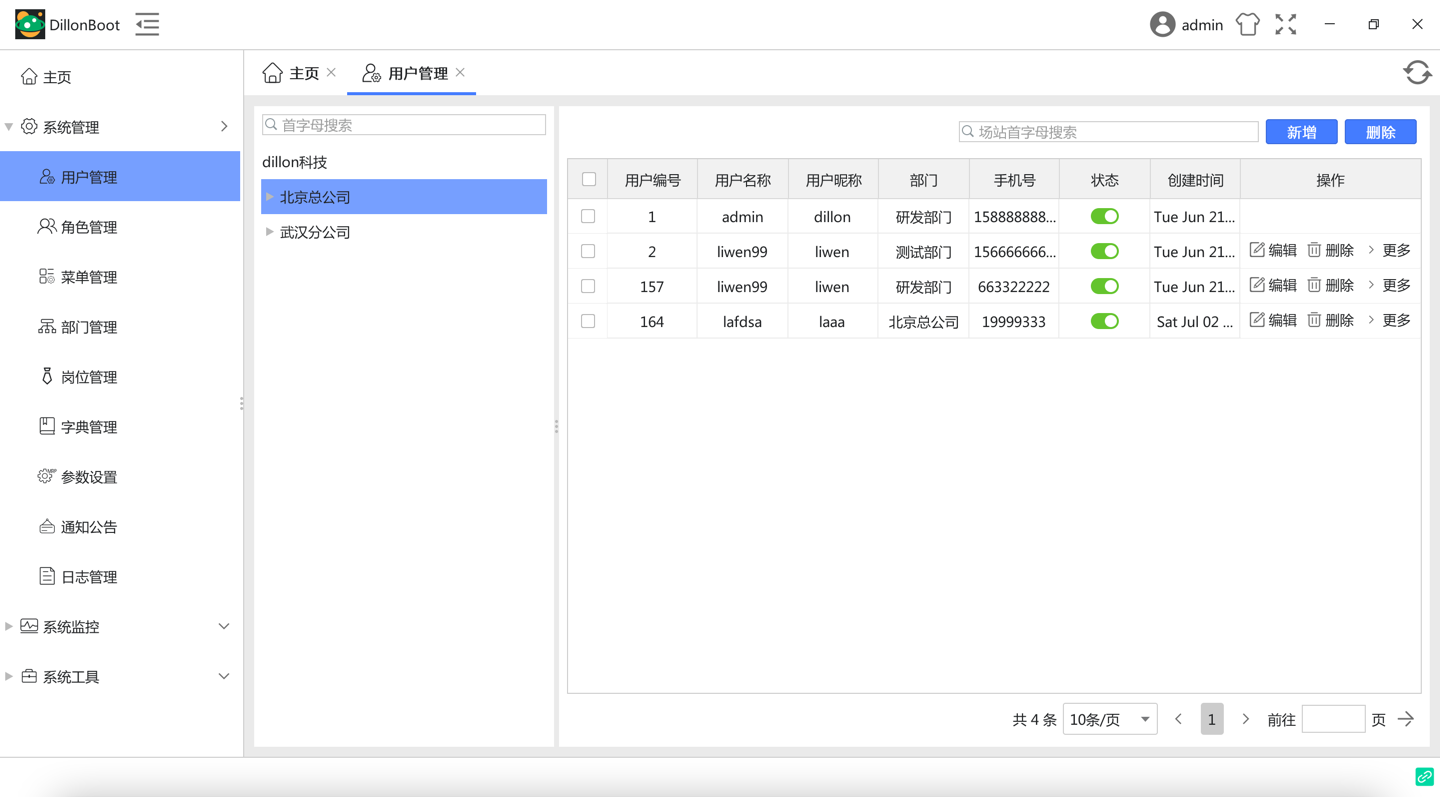Click the blue 新增 button

(x=1301, y=132)
